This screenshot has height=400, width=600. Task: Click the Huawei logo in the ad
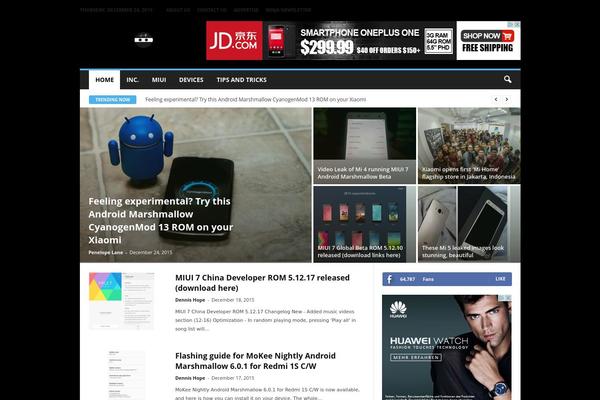398,309
